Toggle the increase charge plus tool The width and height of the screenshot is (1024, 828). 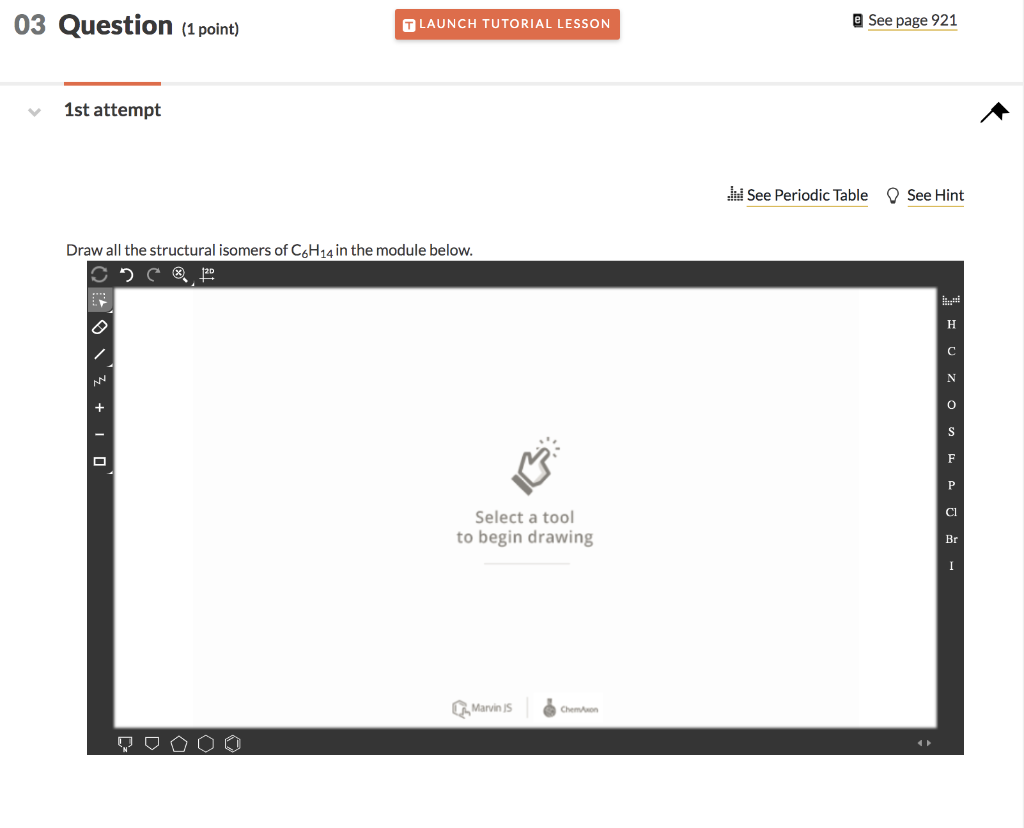(100, 407)
